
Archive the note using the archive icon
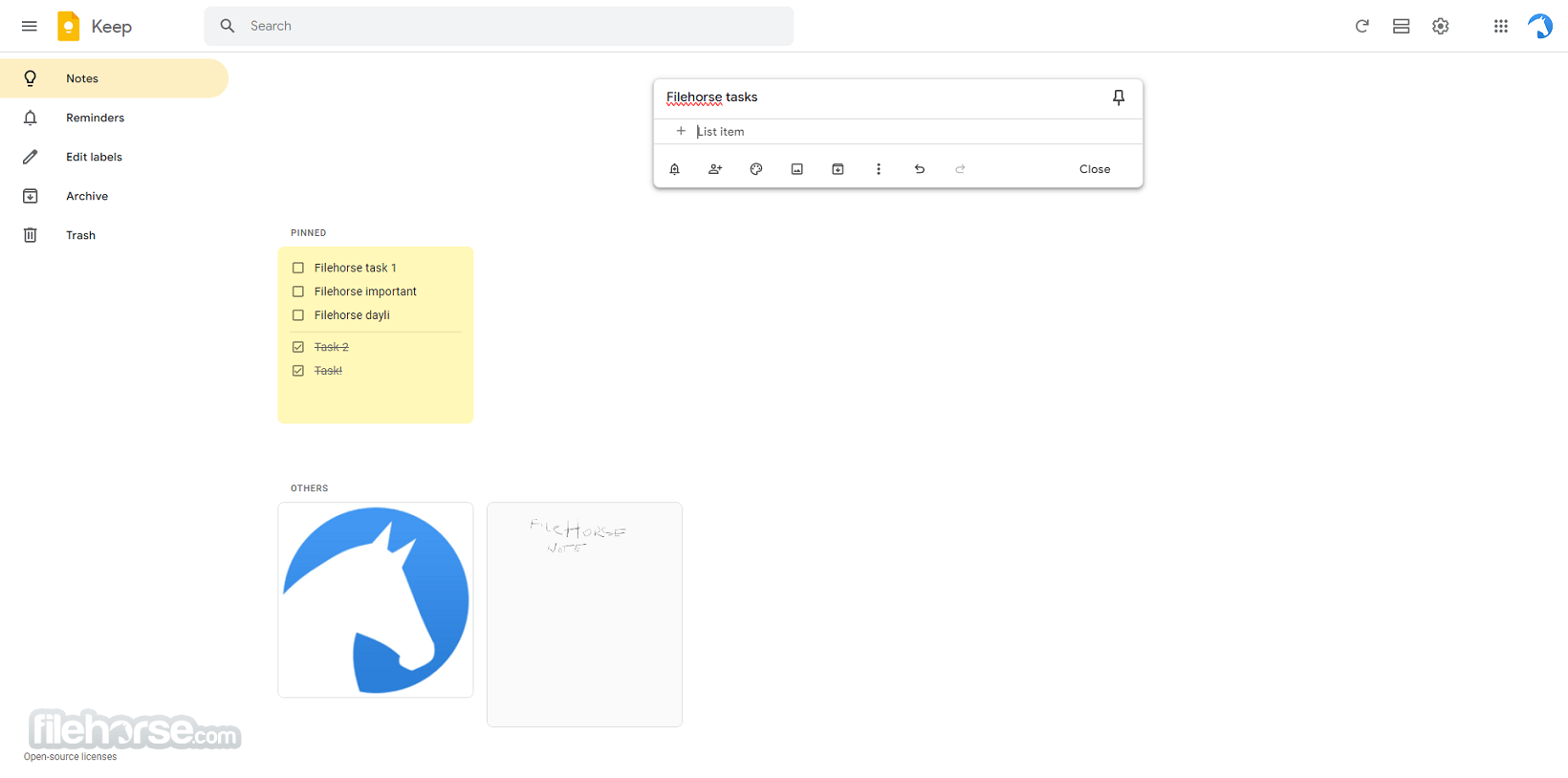pyautogui.click(x=838, y=169)
